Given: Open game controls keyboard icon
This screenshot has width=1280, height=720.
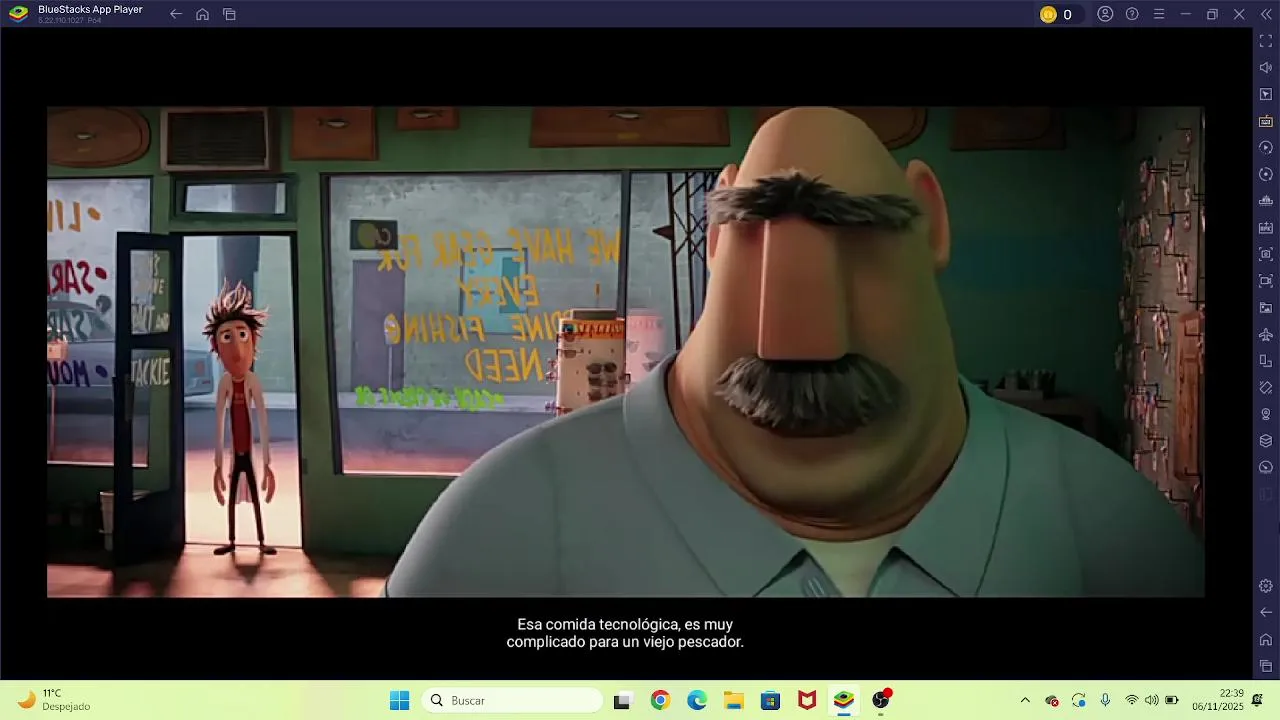Looking at the screenshot, I should click(x=1266, y=121).
